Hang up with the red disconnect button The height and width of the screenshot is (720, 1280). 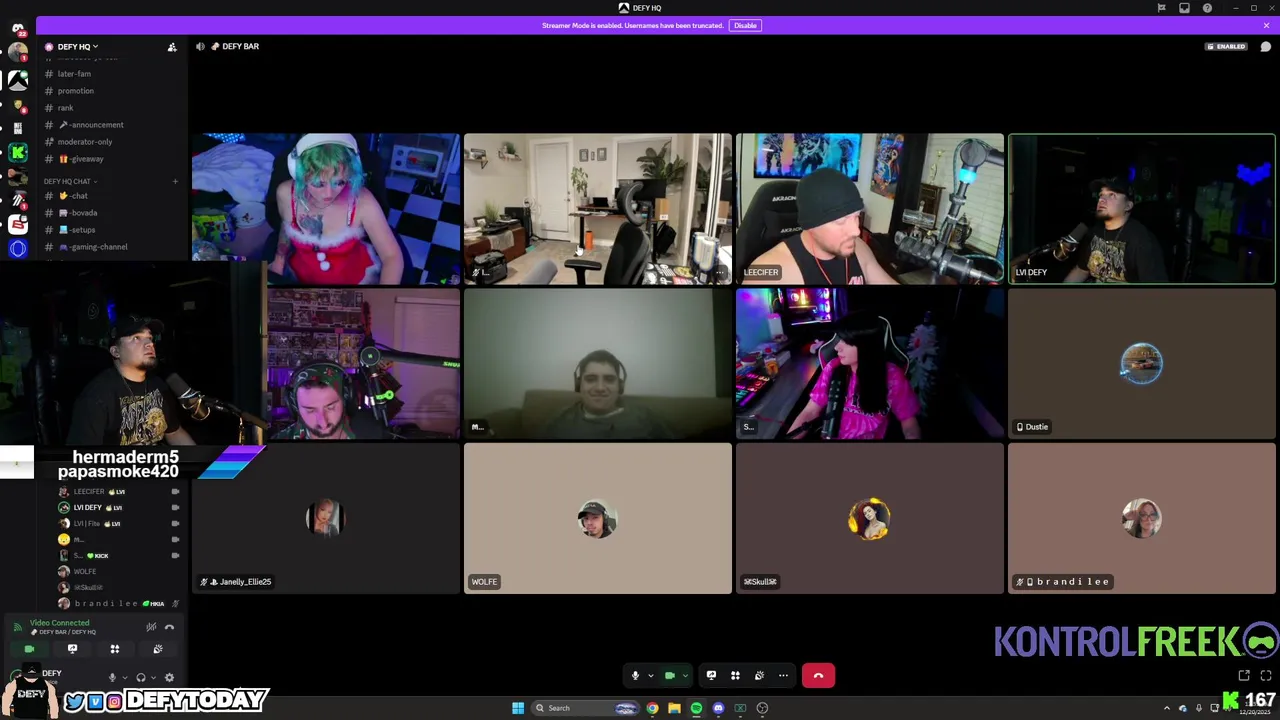click(818, 676)
